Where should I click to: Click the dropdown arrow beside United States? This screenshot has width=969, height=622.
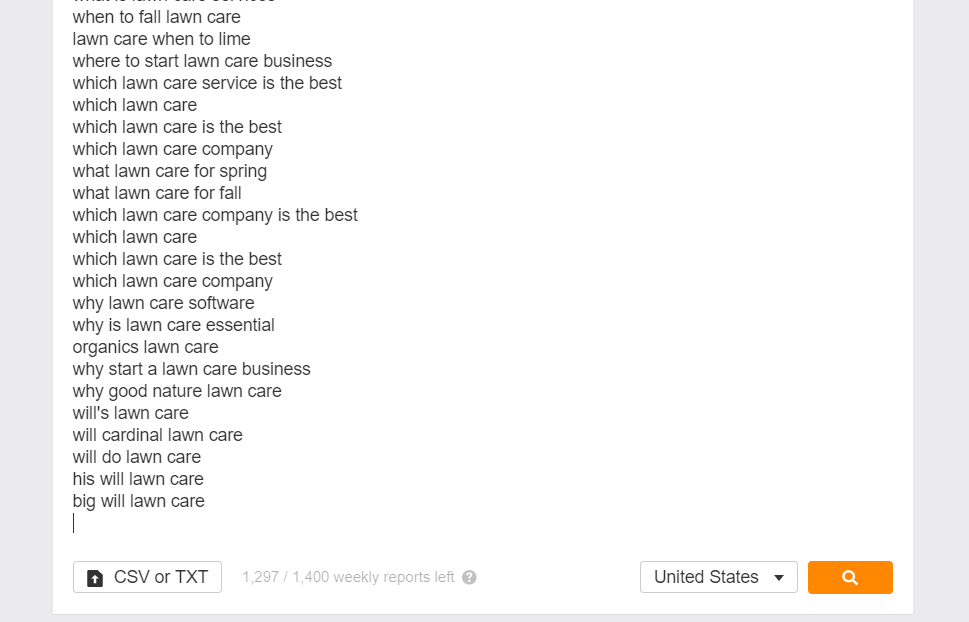coord(779,577)
